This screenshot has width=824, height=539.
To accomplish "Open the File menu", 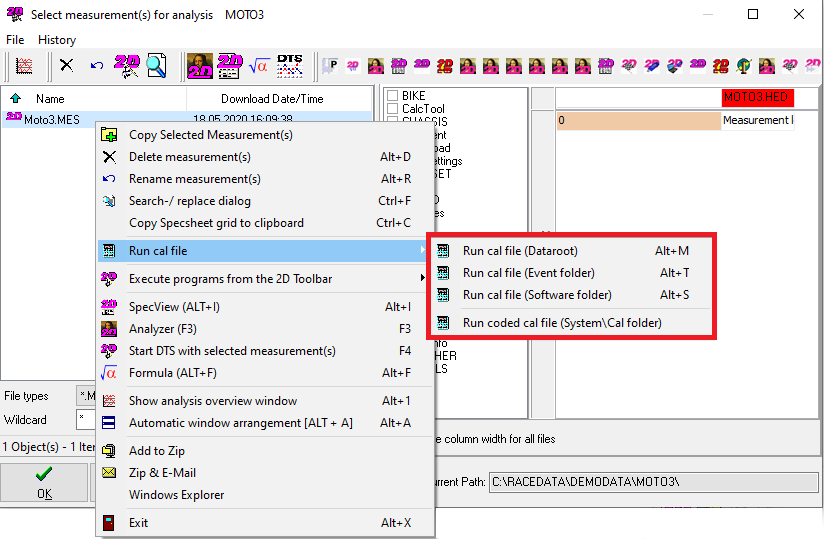I will (15, 40).
